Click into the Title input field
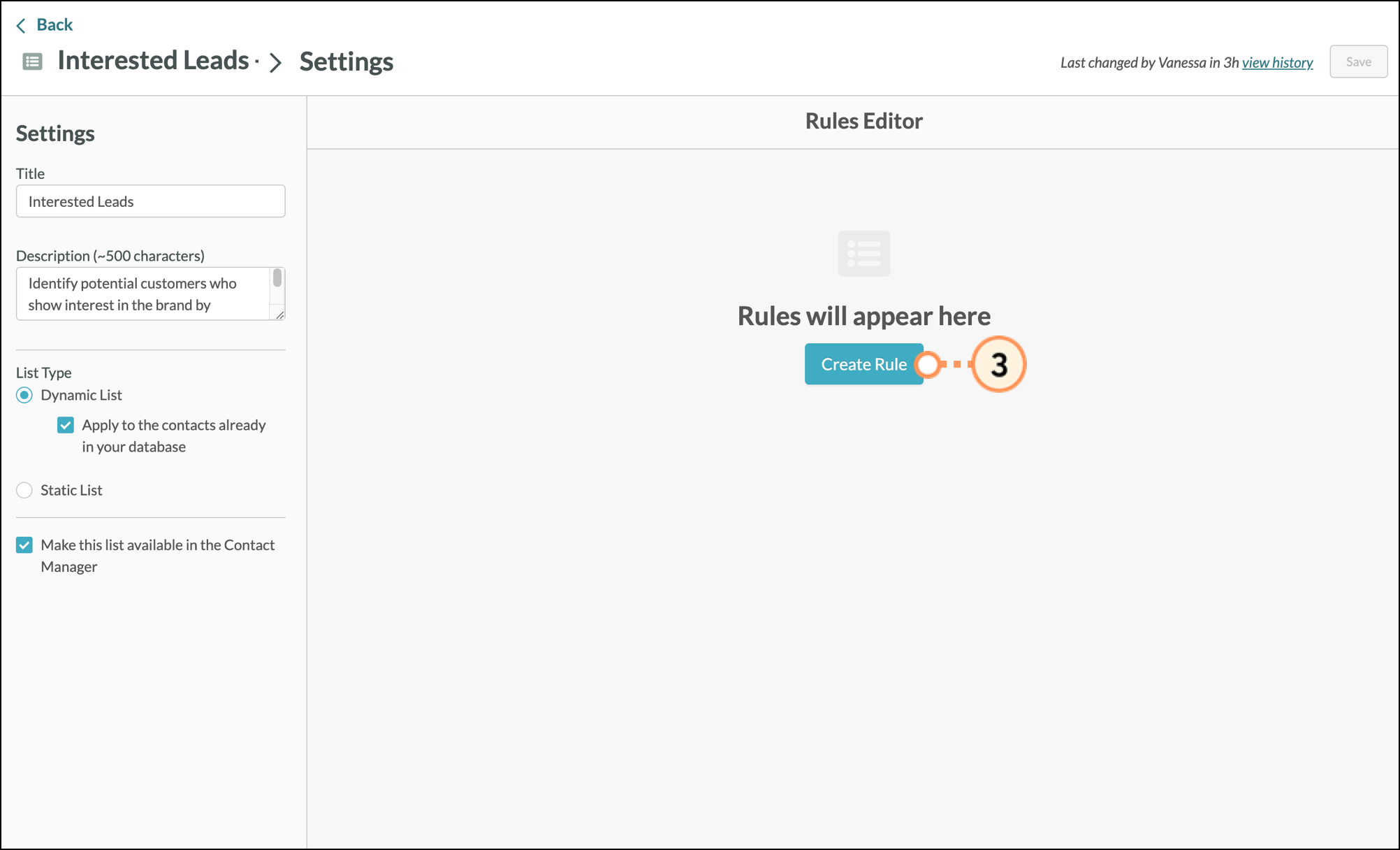The width and height of the screenshot is (1400, 850). pyautogui.click(x=150, y=201)
